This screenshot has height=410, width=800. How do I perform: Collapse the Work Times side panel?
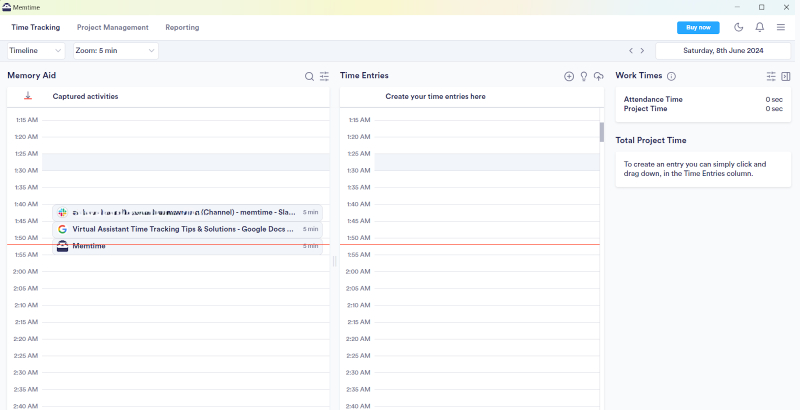click(786, 76)
